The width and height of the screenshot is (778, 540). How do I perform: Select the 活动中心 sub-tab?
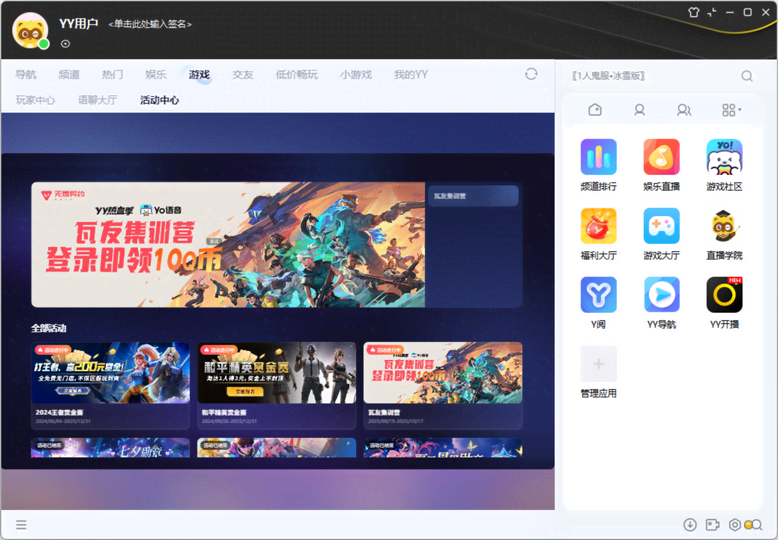pyautogui.click(x=159, y=100)
